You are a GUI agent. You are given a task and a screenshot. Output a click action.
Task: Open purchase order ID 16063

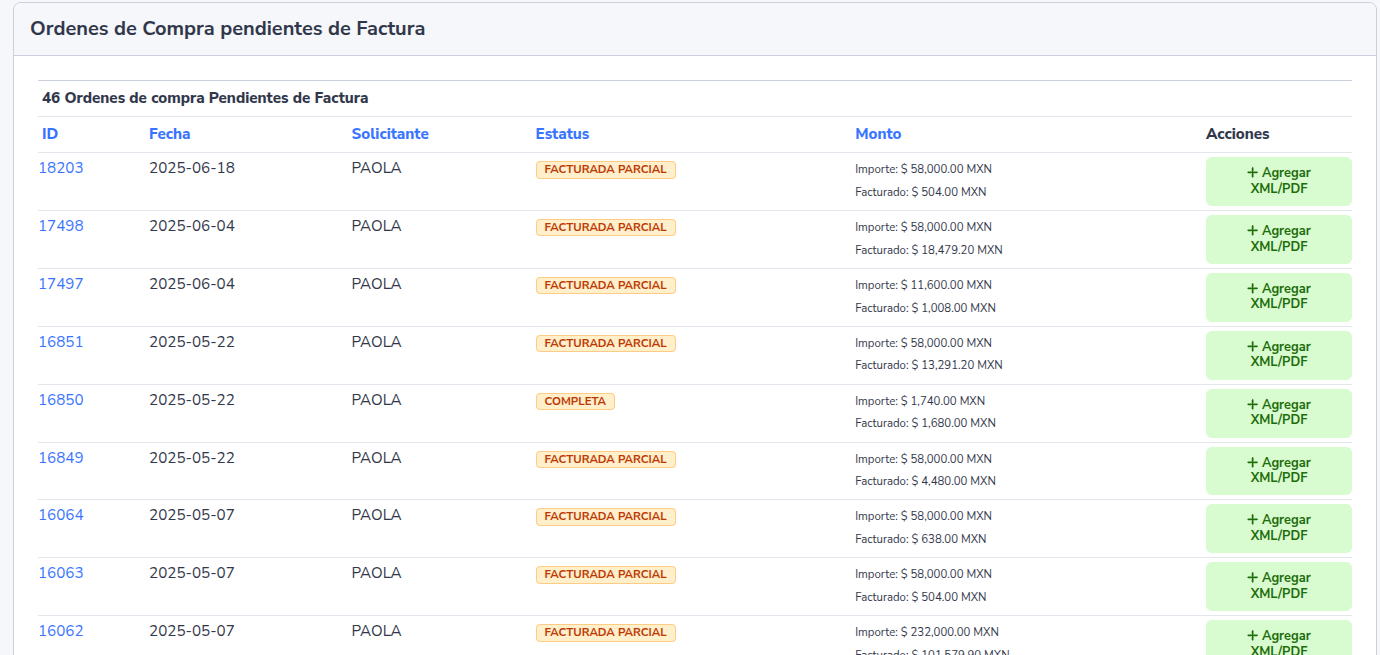(61, 573)
